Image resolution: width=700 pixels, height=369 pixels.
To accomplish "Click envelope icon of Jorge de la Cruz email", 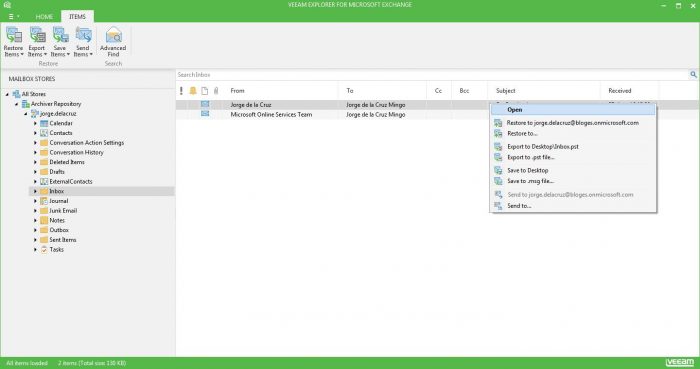I will tap(205, 104).
